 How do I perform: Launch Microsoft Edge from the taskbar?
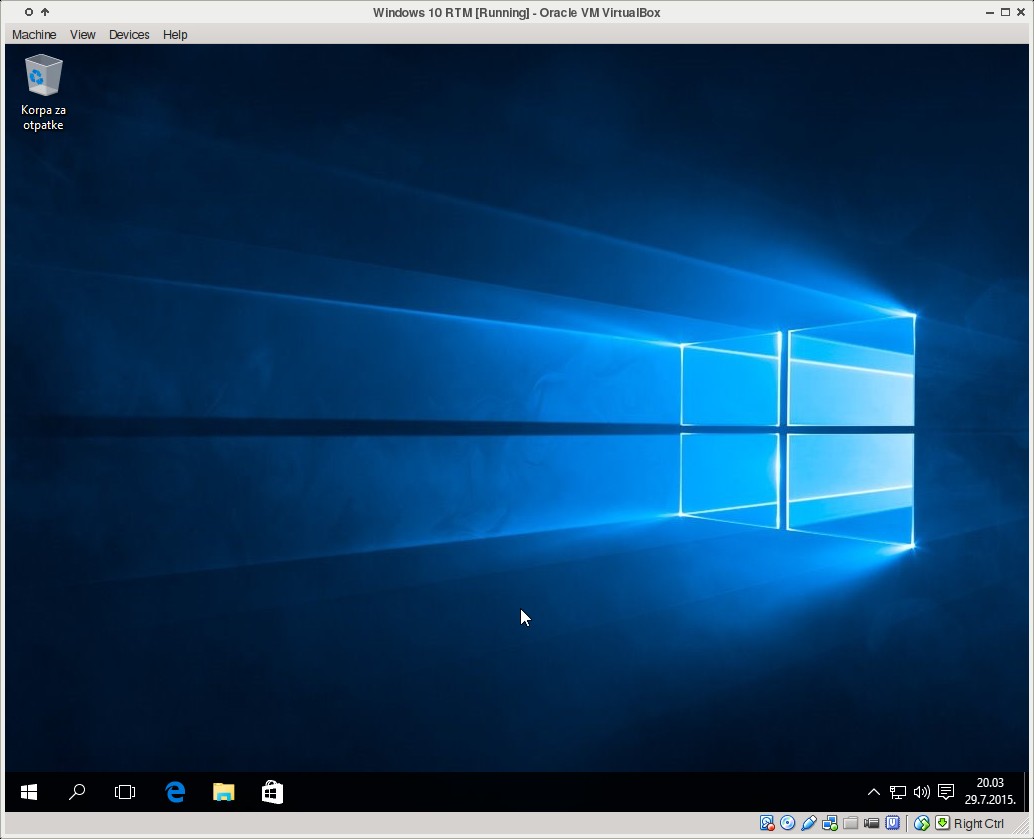175,792
